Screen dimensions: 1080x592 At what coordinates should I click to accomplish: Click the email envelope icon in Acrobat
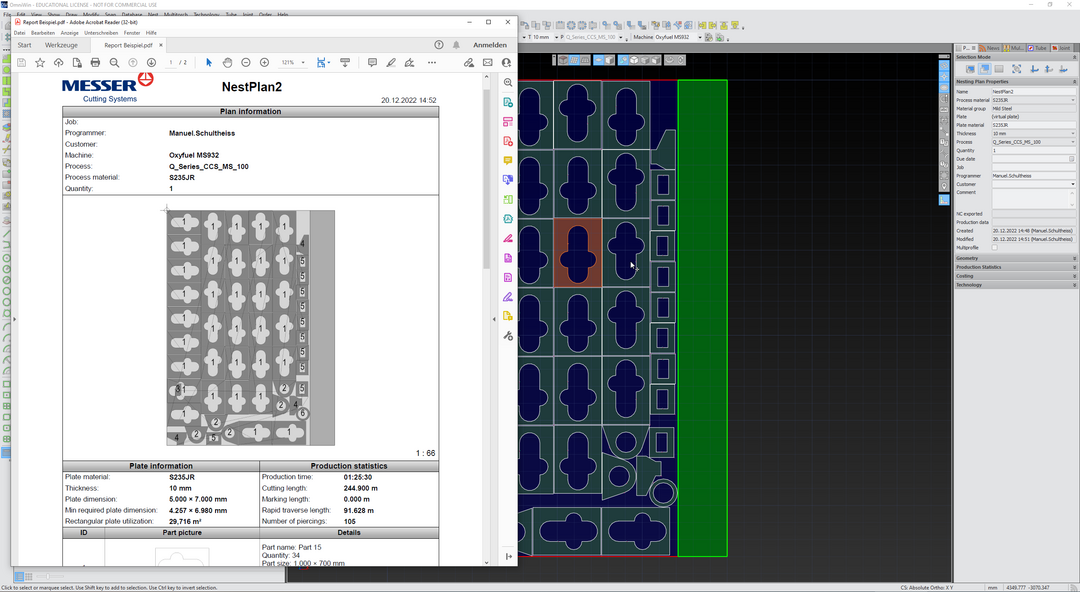pos(488,63)
